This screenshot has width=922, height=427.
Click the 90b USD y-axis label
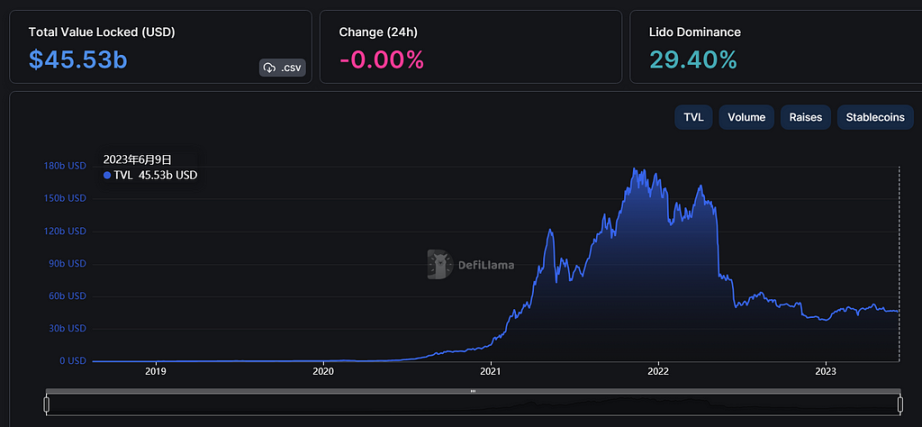pos(68,263)
